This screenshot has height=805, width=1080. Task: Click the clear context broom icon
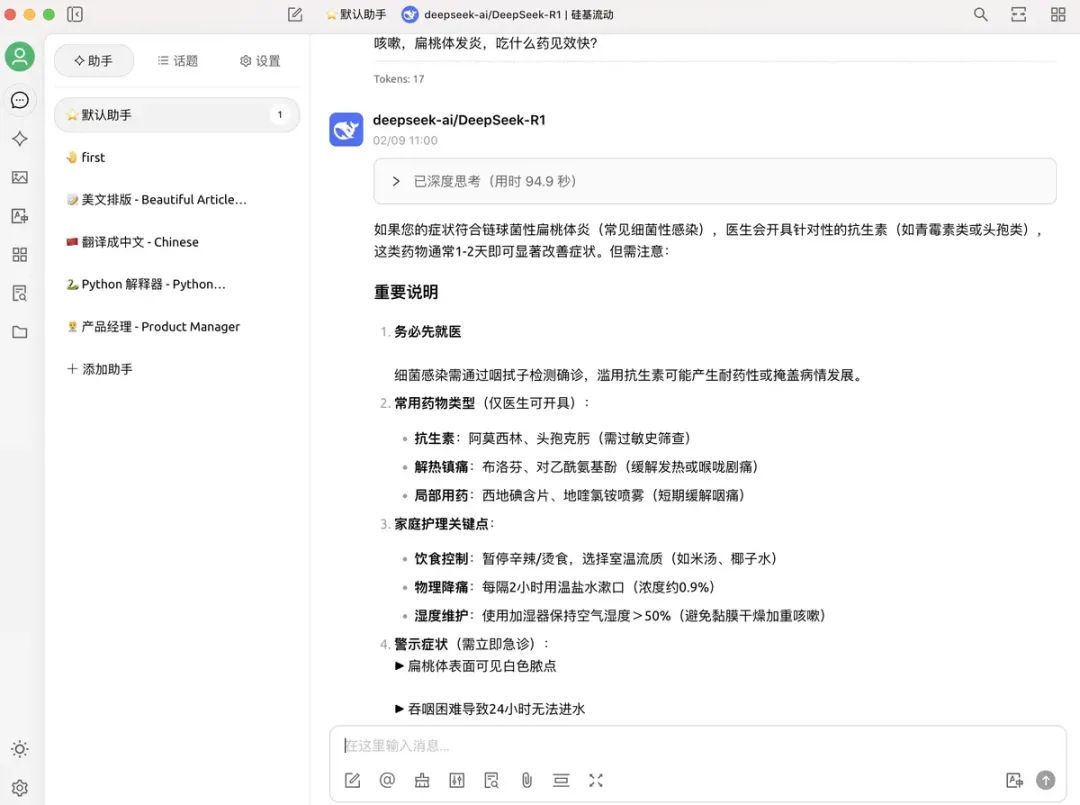pyautogui.click(x=421, y=780)
